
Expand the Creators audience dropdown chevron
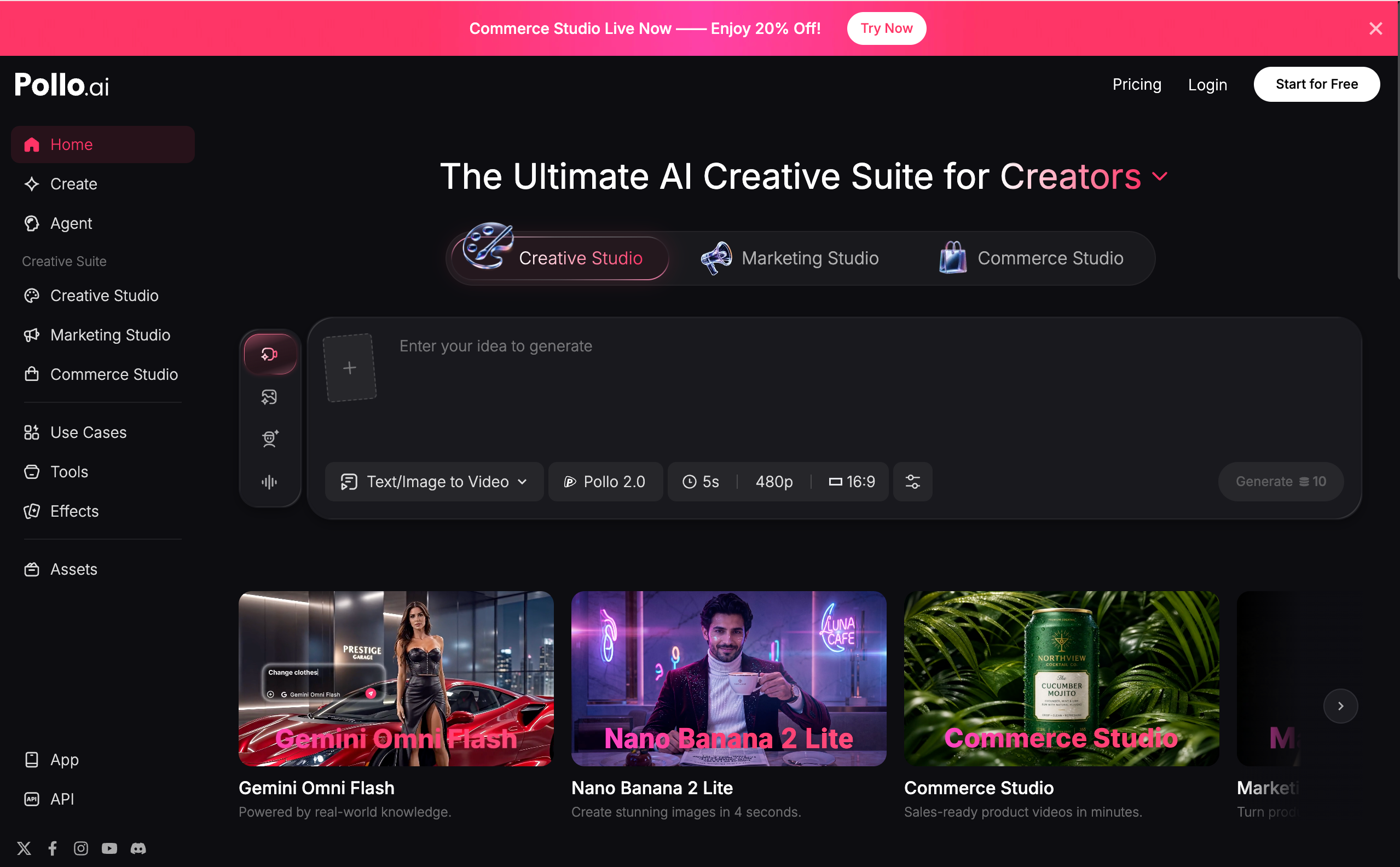click(1159, 177)
